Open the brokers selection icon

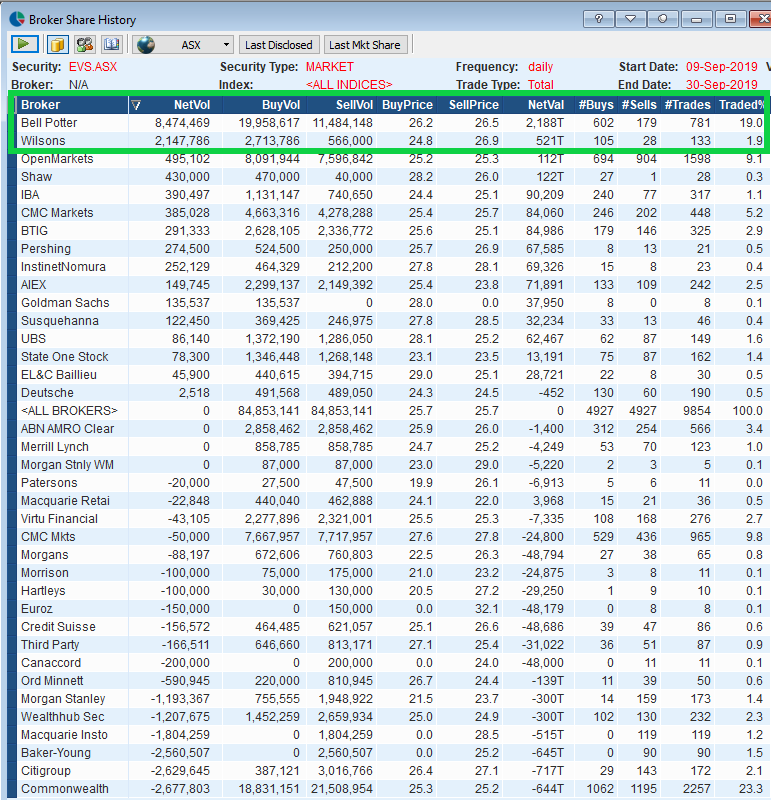[85, 44]
